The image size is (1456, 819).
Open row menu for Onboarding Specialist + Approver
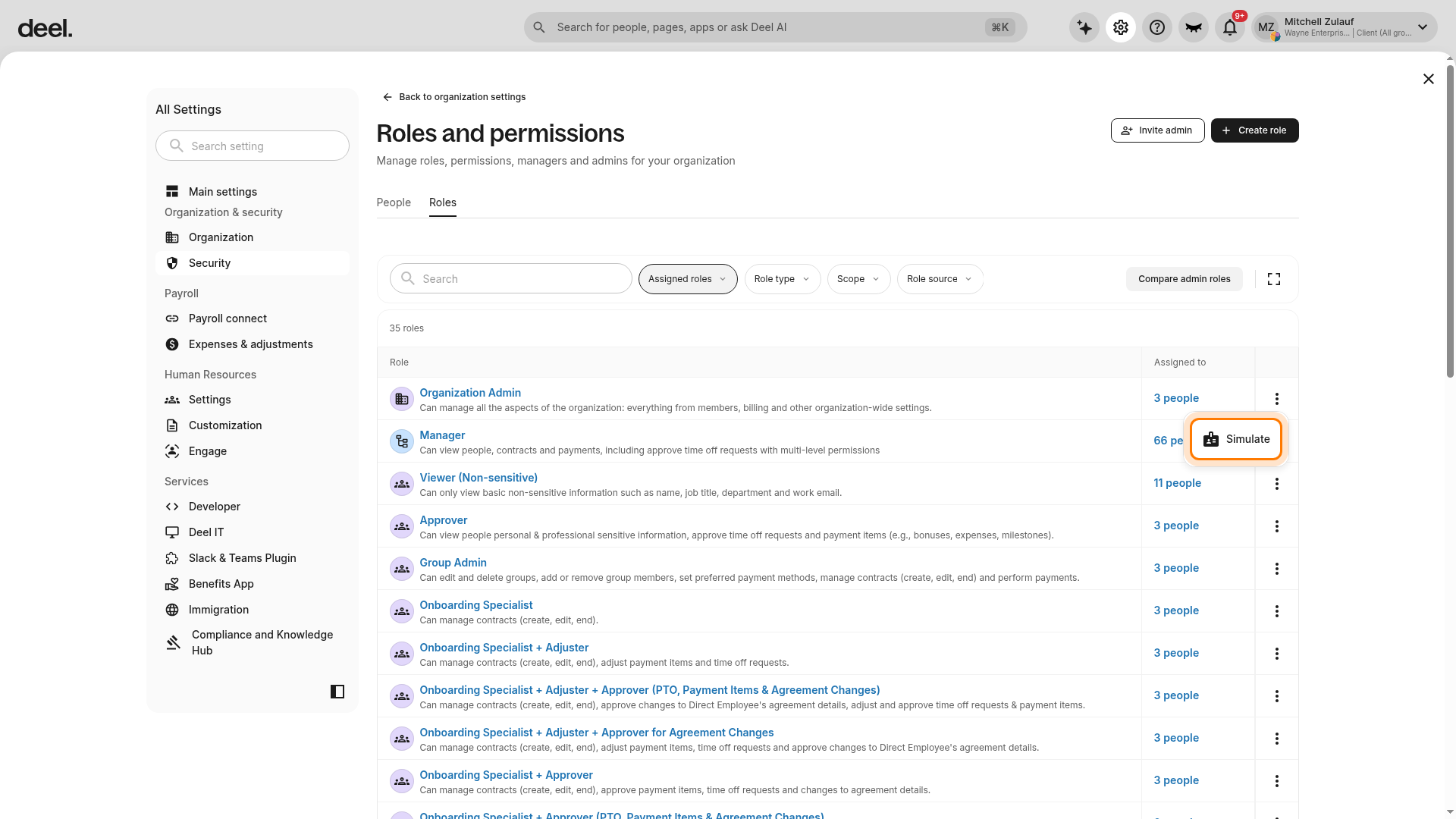point(1277,781)
